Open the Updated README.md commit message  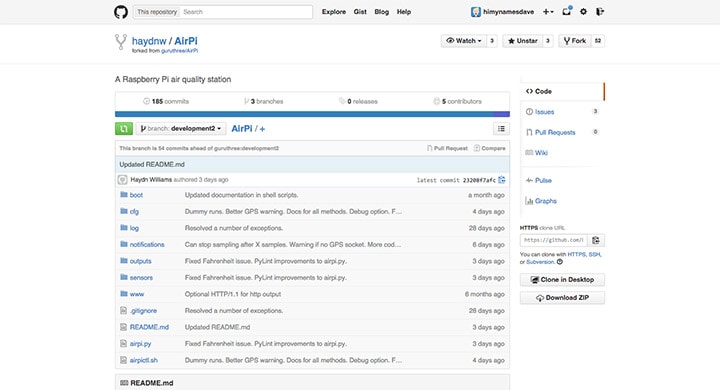[152, 164]
